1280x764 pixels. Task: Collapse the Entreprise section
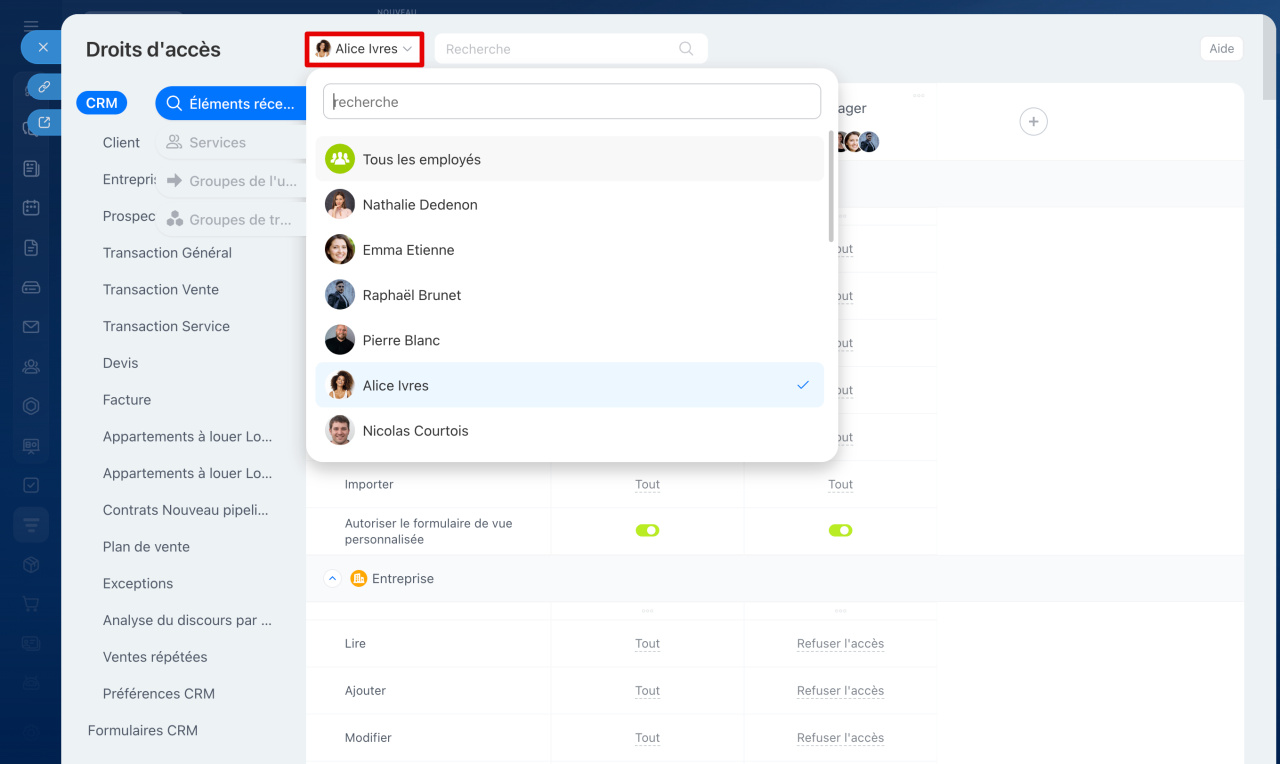pyautogui.click(x=333, y=579)
